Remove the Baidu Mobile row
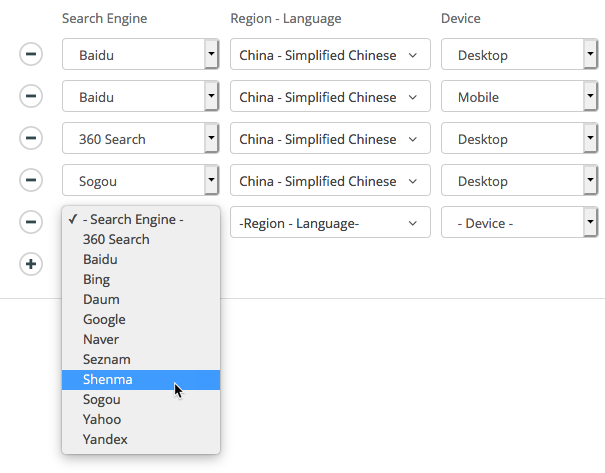 tap(31, 96)
